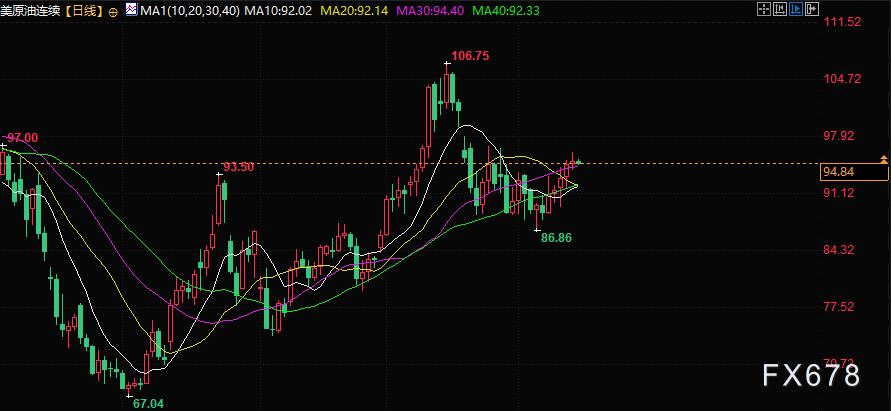This screenshot has height=411, width=891.
Task: Click the 97.92 axis value
Action: pyautogui.click(x=839, y=135)
